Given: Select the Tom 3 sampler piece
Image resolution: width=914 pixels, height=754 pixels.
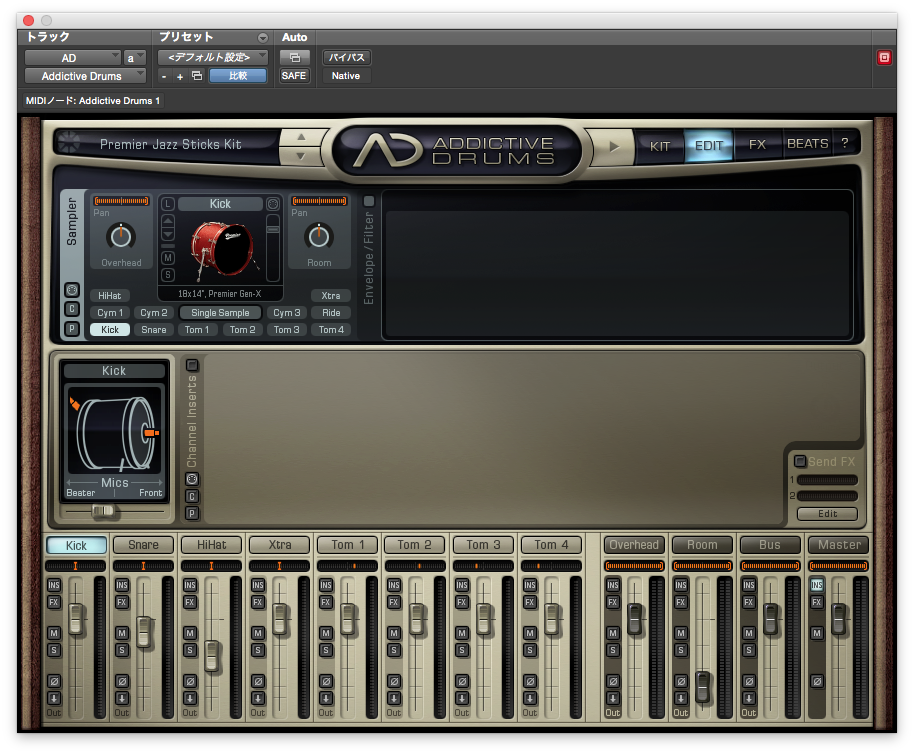Looking at the screenshot, I should [286, 330].
